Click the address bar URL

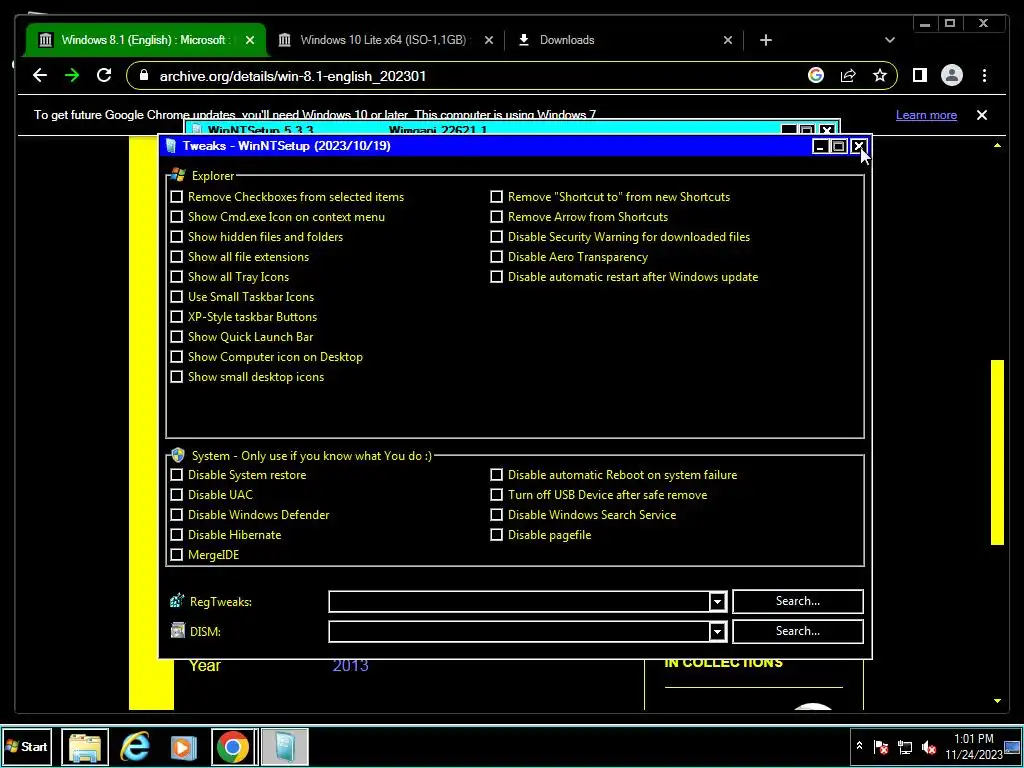tap(293, 76)
